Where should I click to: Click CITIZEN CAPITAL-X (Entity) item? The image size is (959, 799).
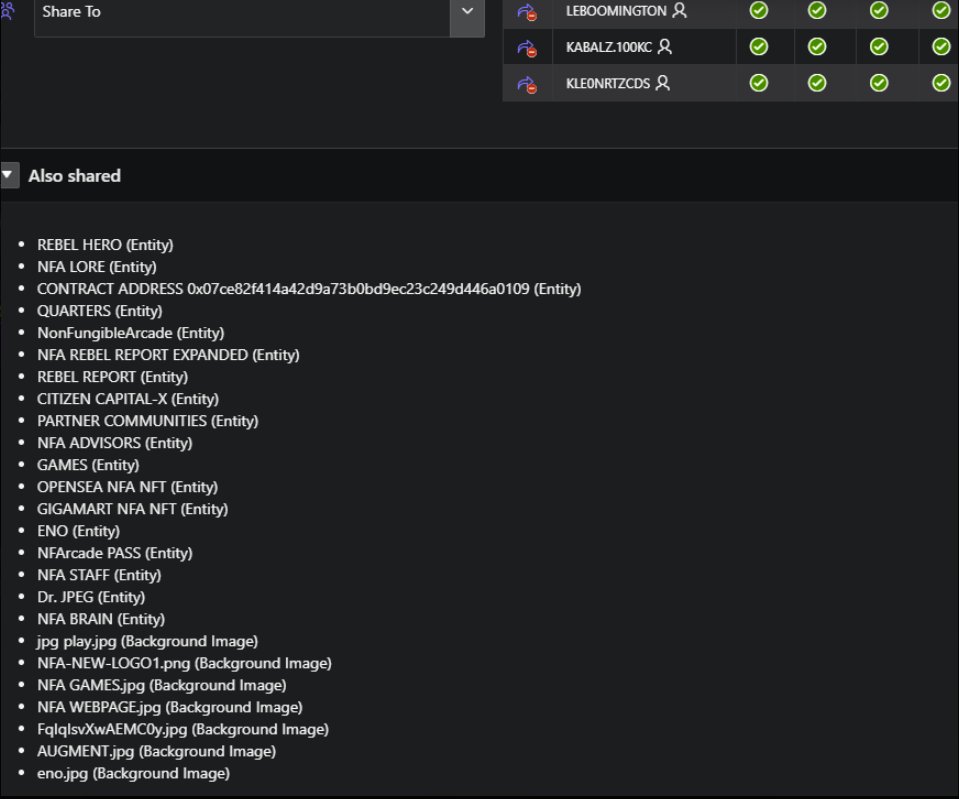click(x=128, y=399)
